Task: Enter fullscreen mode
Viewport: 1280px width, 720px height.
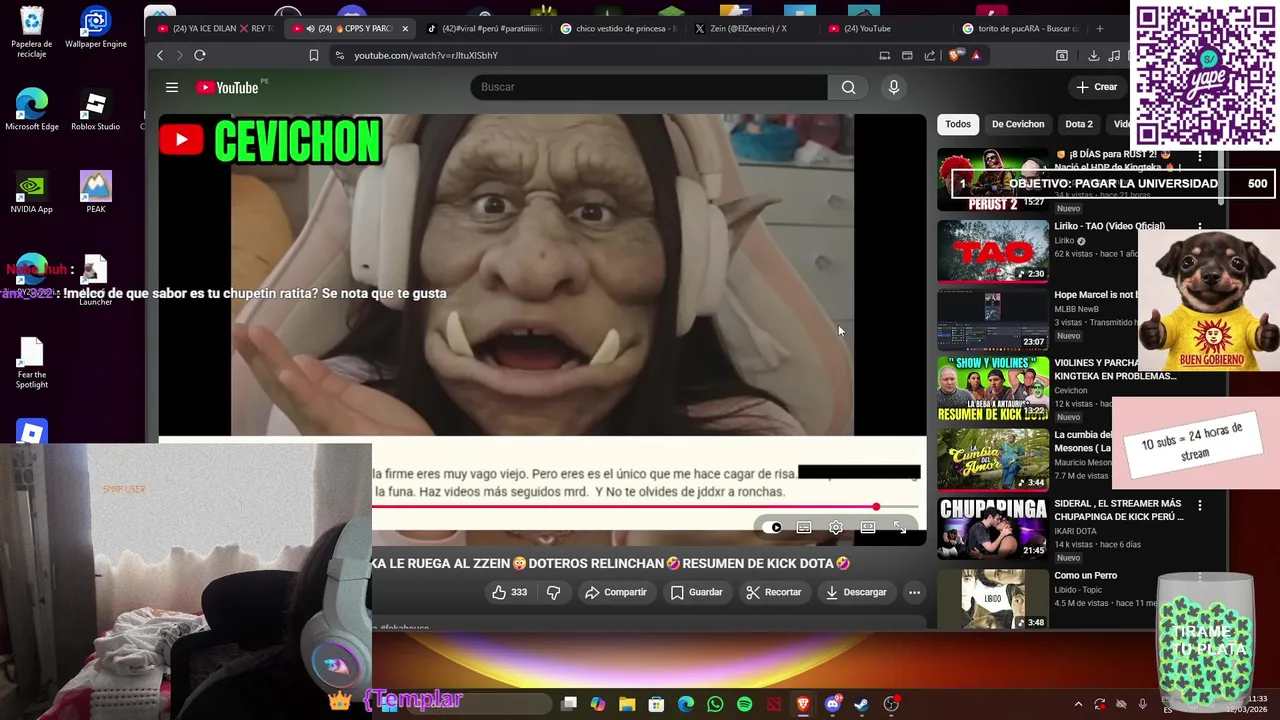Action: tap(900, 527)
